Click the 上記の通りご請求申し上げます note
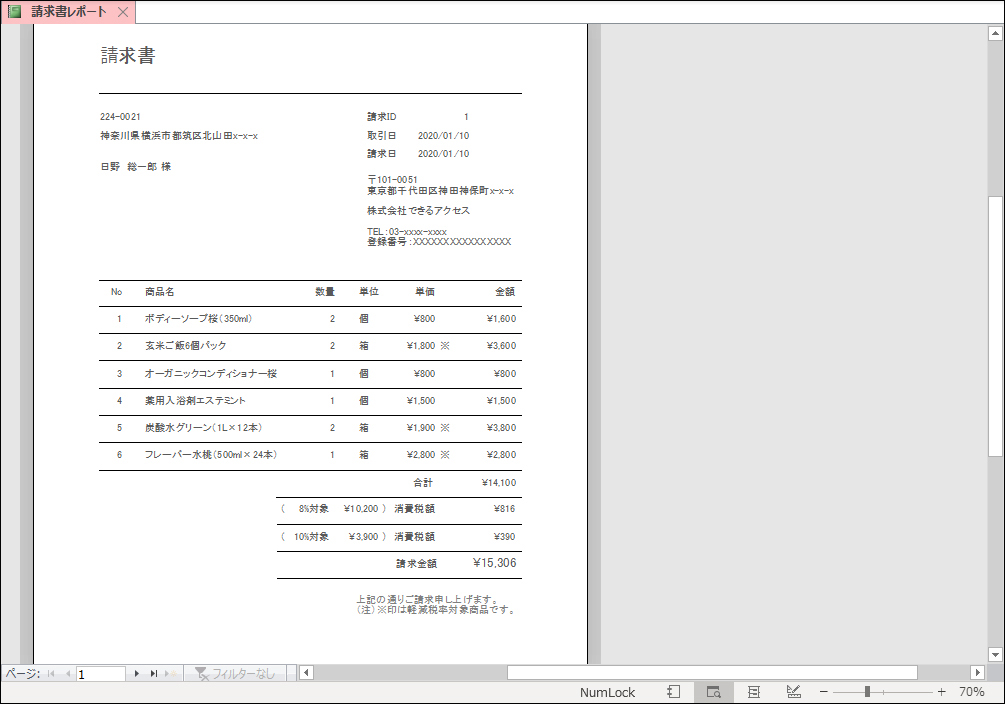1005x704 pixels. pyautogui.click(x=428, y=599)
